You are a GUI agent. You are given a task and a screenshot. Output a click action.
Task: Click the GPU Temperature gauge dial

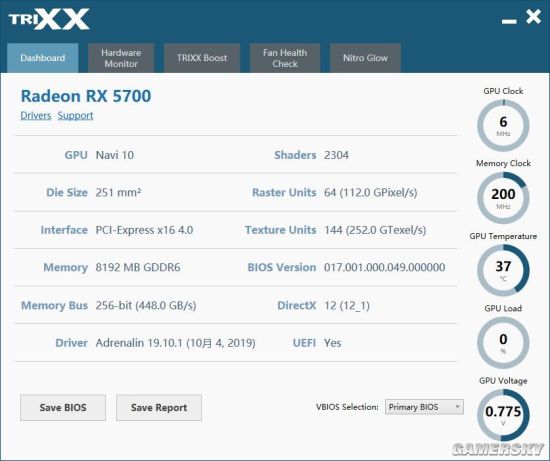tap(503, 270)
